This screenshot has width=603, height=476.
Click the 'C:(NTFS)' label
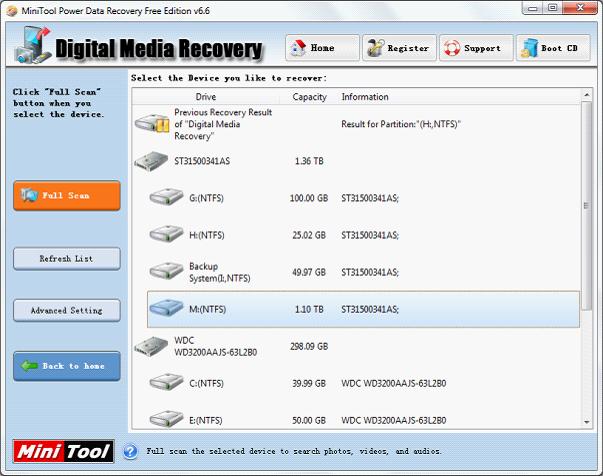tap(206, 383)
